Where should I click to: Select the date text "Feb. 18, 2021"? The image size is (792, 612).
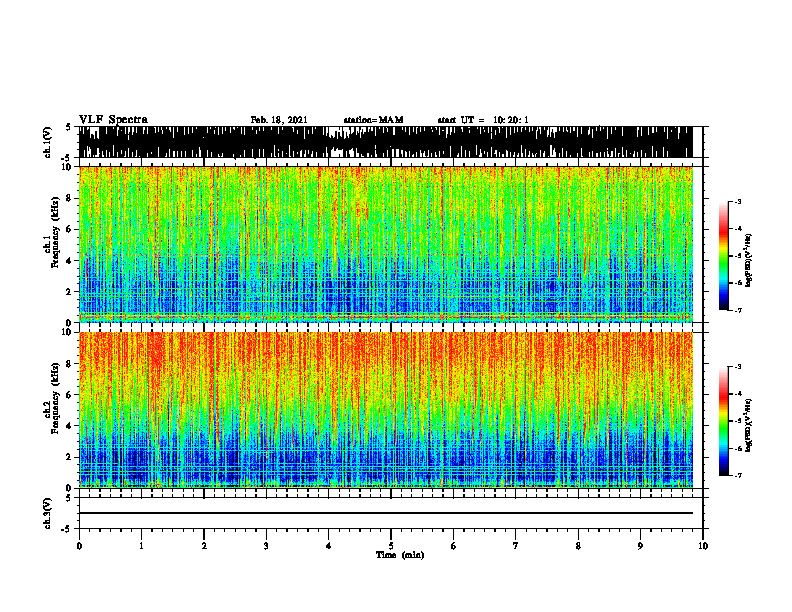point(279,120)
